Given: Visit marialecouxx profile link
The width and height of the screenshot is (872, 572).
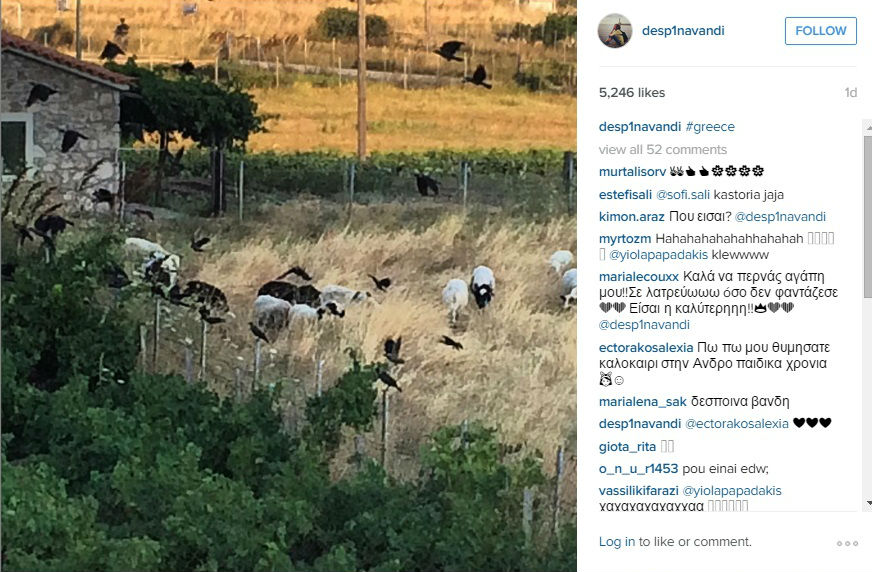Looking at the screenshot, I should (x=638, y=276).
